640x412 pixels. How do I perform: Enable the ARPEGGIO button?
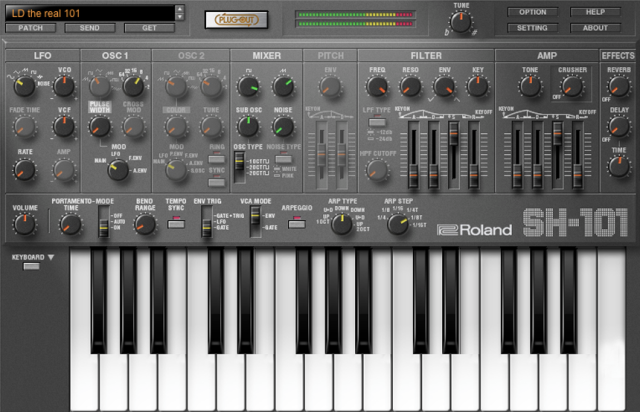[x=296, y=222]
